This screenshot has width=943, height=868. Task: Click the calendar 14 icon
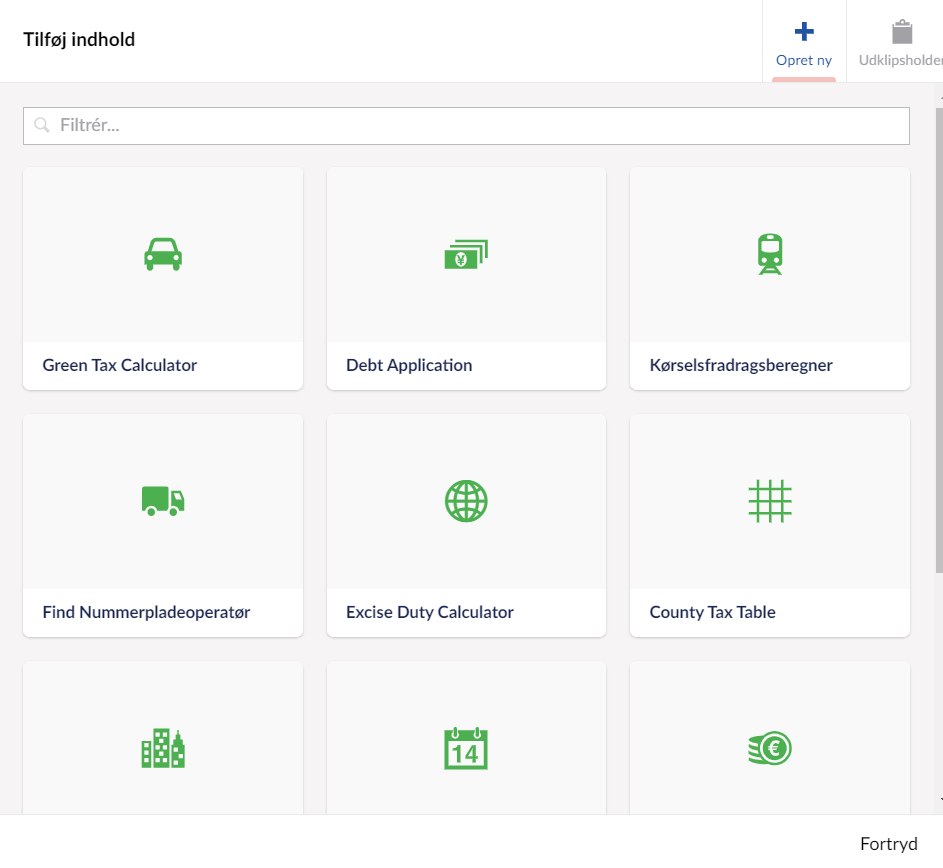(466, 747)
